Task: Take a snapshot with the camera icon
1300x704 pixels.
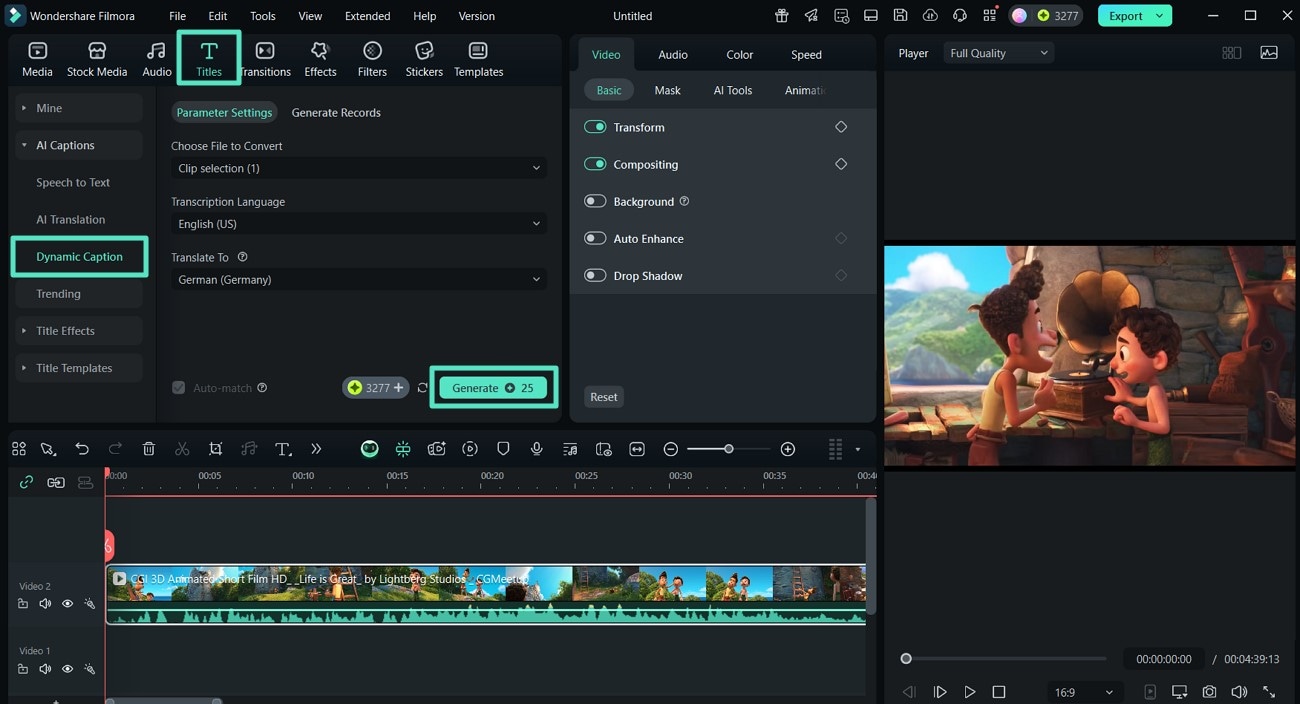Action: pyautogui.click(x=1209, y=692)
